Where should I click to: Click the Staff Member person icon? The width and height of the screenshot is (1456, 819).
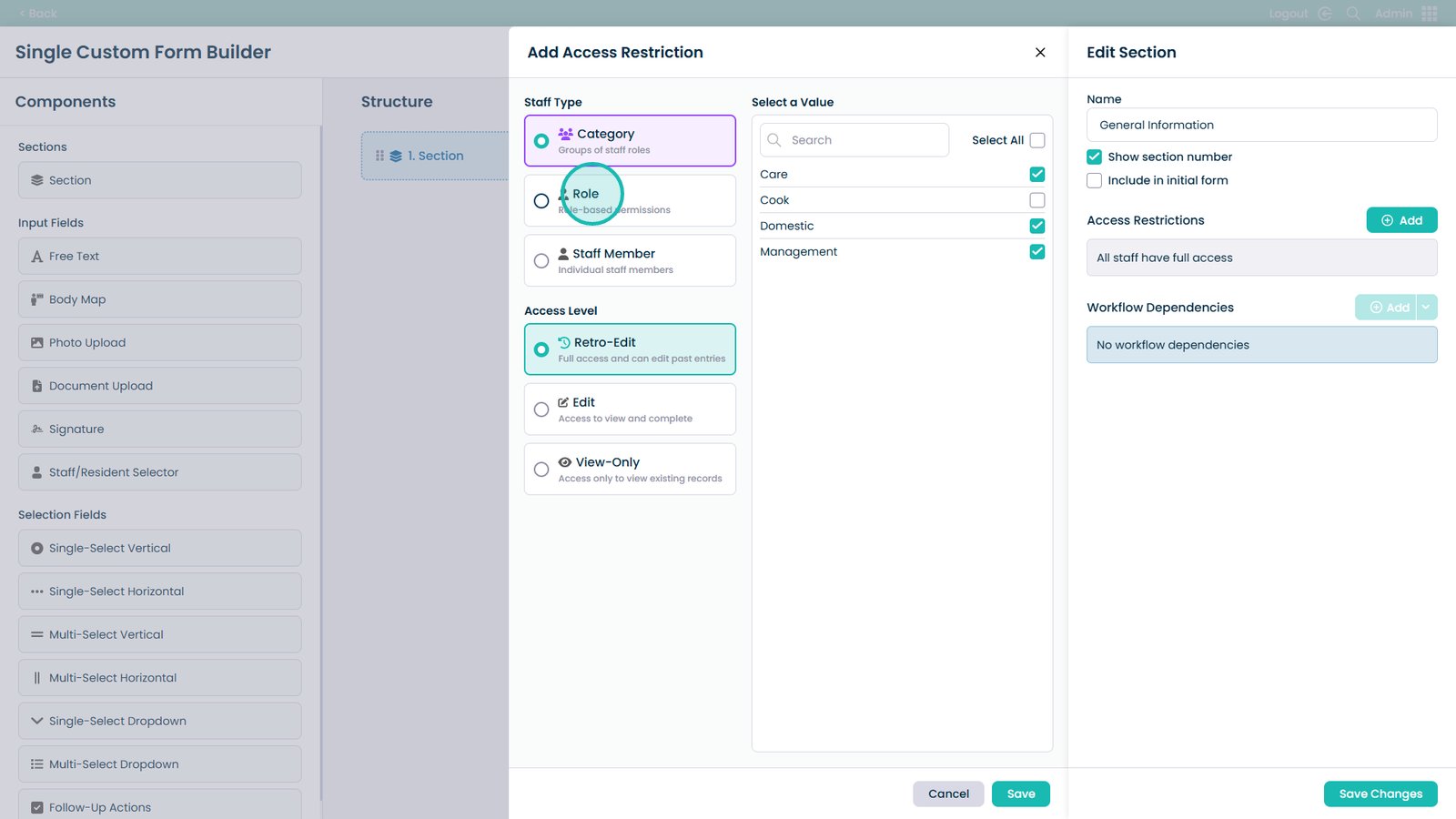tap(563, 254)
